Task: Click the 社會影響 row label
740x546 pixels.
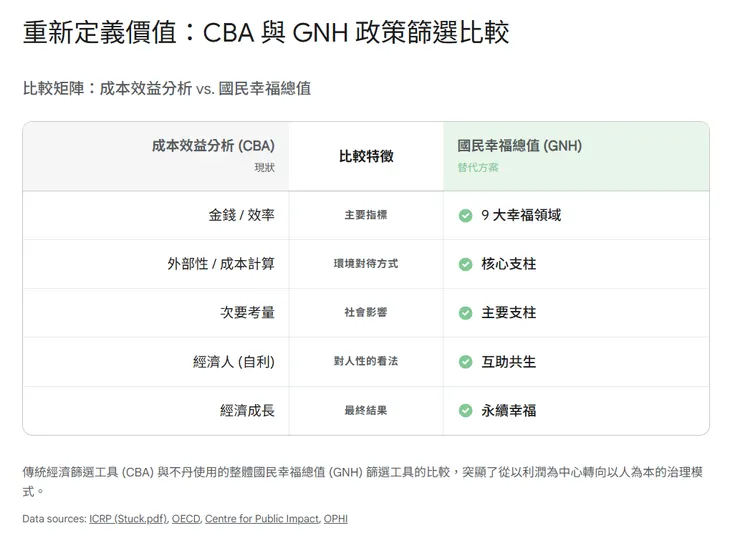Action: point(366,313)
